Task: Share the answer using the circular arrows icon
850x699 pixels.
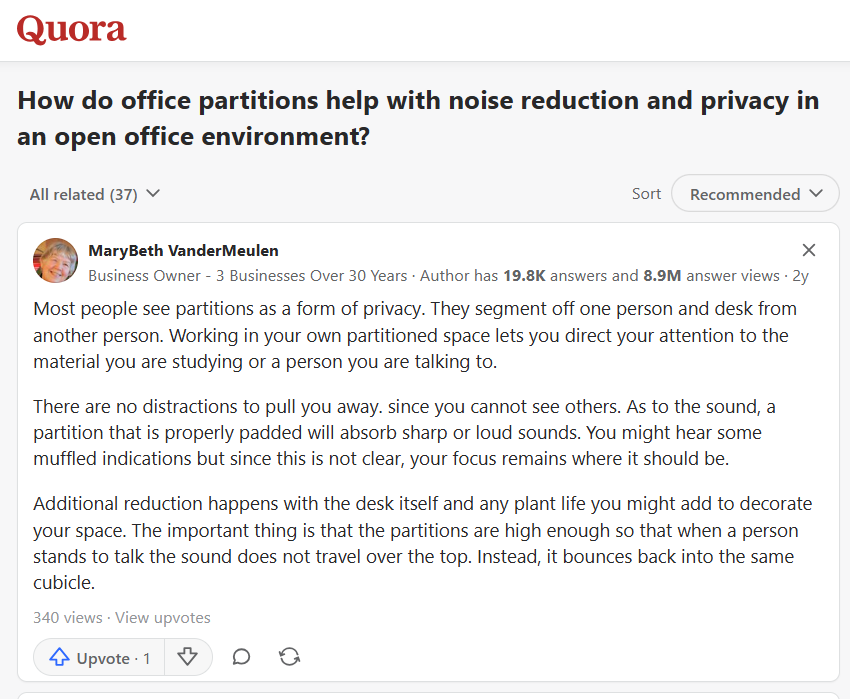Action: click(290, 657)
